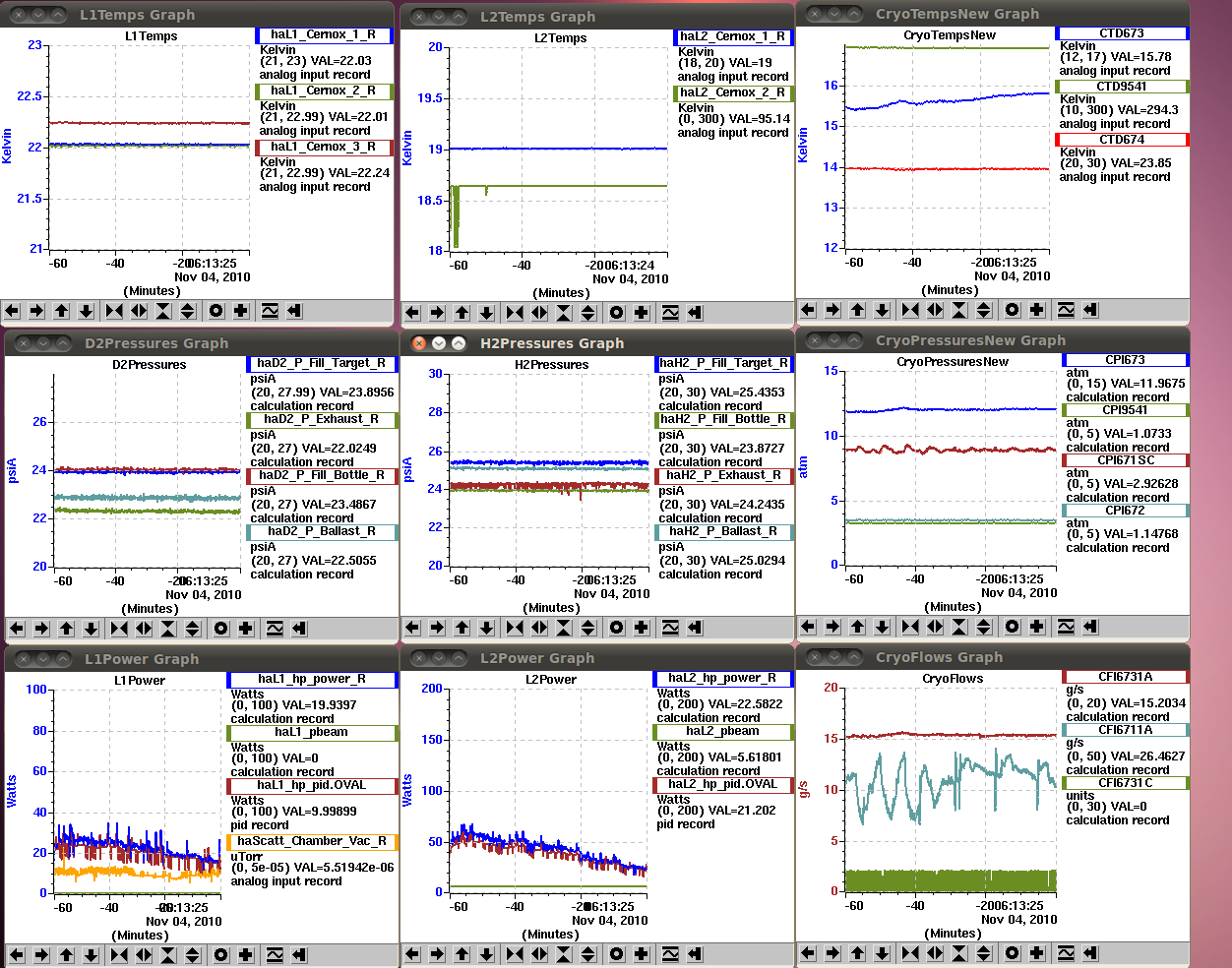Click the circle icon in CryoTempsNew Graph toolbar

(1013, 310)
